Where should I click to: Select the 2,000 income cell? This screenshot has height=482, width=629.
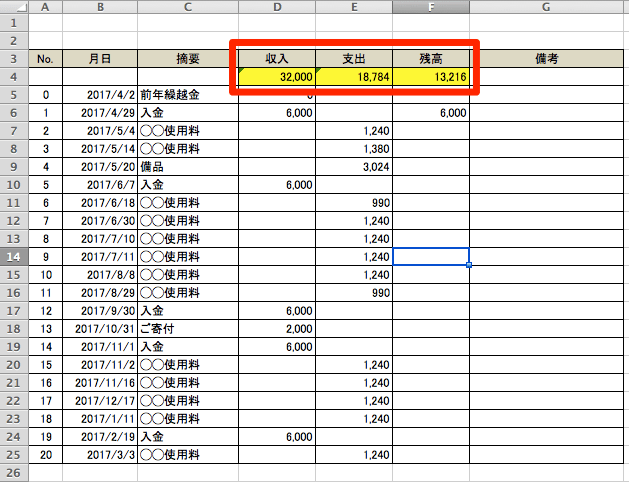(x=278, y=329)
